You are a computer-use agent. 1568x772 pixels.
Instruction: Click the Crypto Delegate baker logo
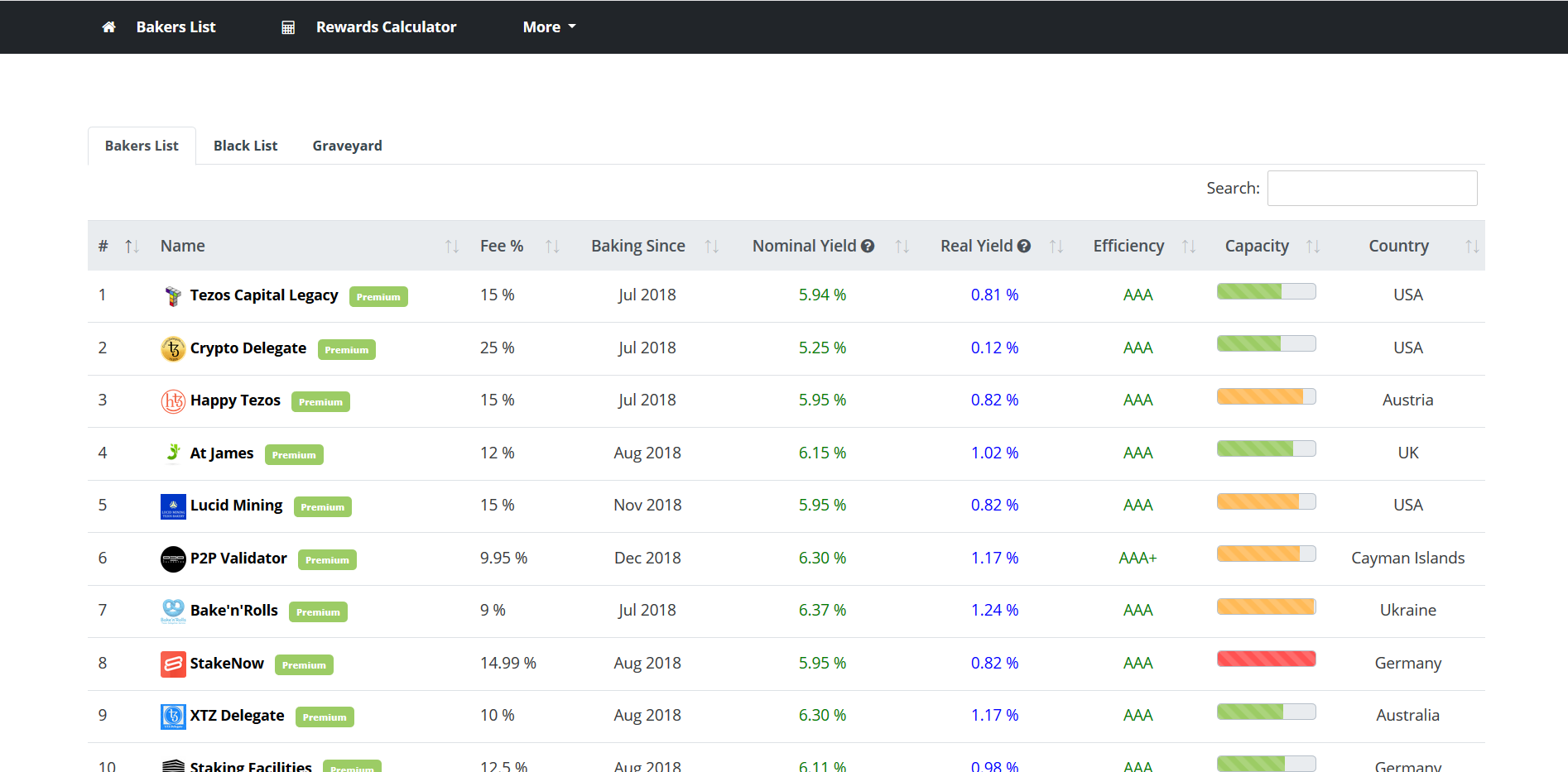tap(173, 349)
